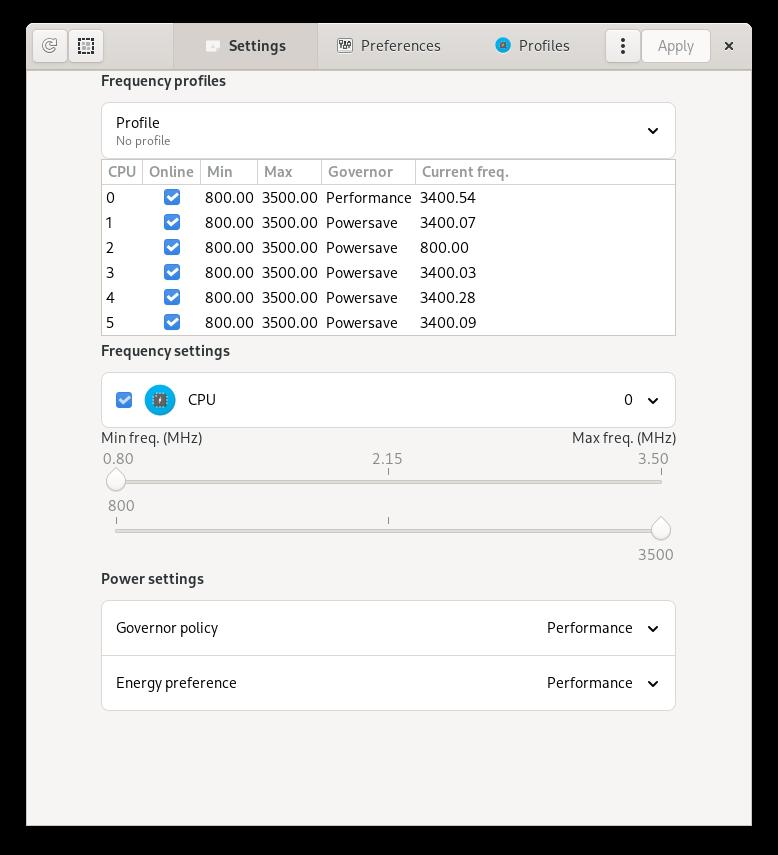The width and height of the screenshot is (778, 855).
Task: Click the Settings tab icon
Action: (x=212, y=46)
